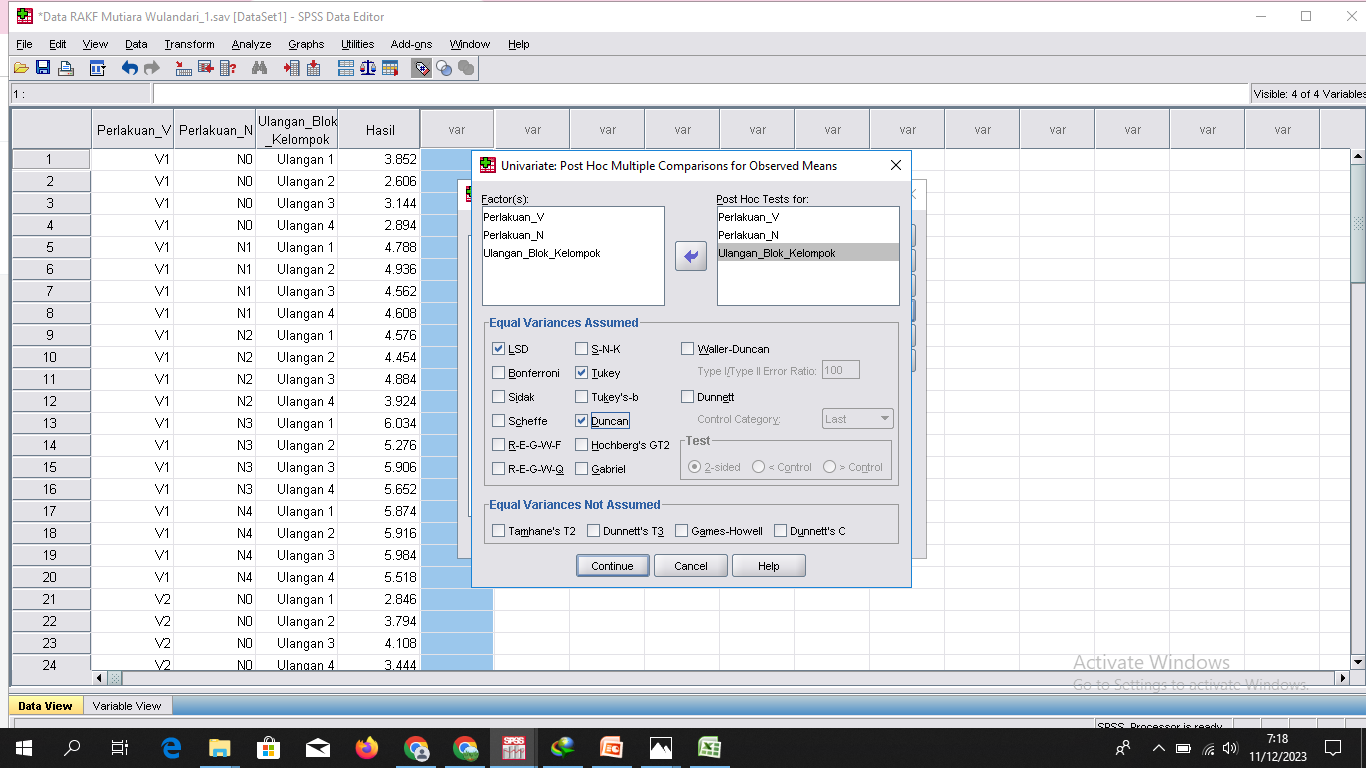
Task: Click the Variables info icon with question mark
Action: (228, 68)
